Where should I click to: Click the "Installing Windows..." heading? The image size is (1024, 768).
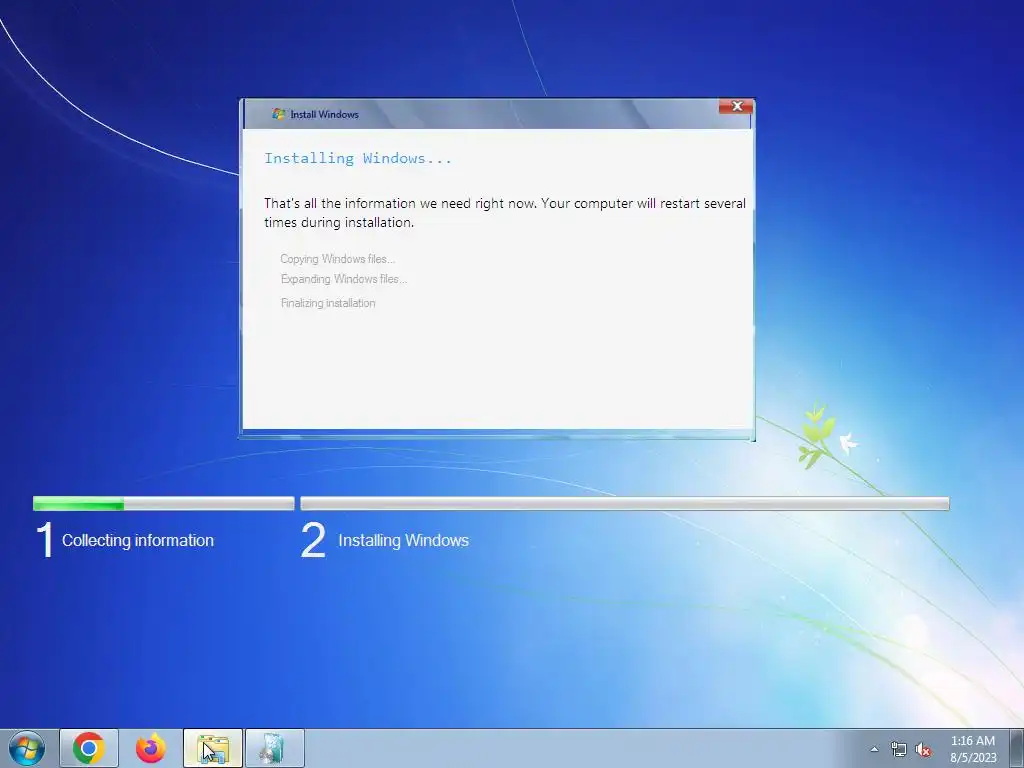pos(358,158)
